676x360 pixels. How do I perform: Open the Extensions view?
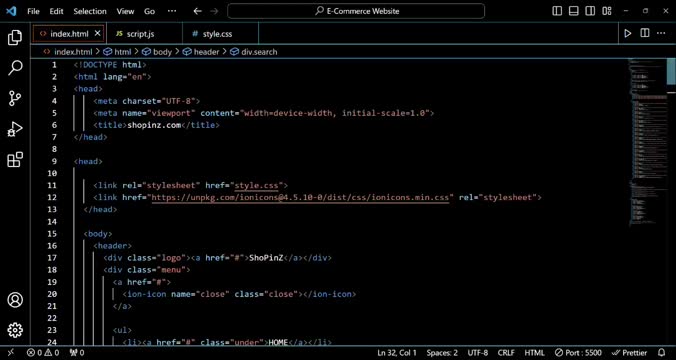click(x=15, y=160)
